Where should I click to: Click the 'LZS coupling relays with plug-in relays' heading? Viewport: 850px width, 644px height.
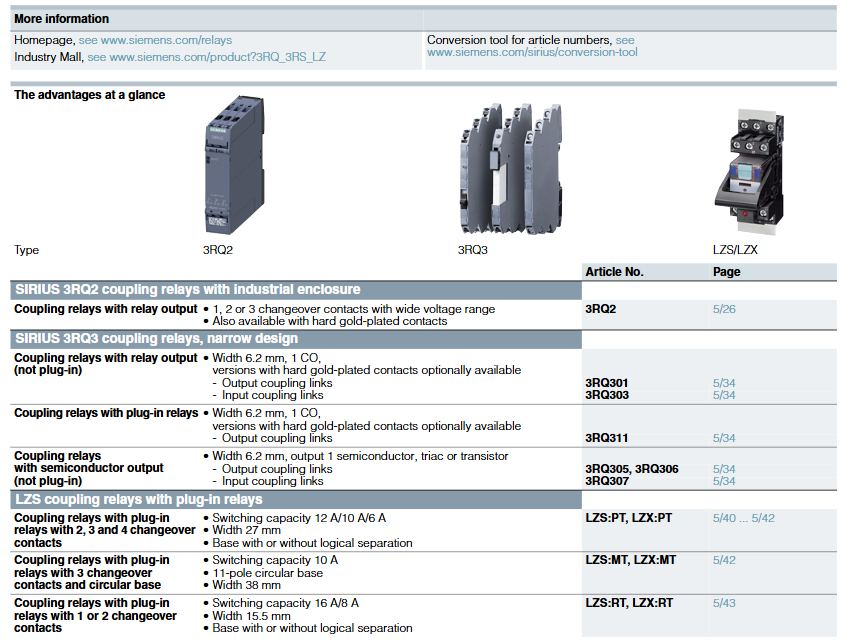point(138,499)
